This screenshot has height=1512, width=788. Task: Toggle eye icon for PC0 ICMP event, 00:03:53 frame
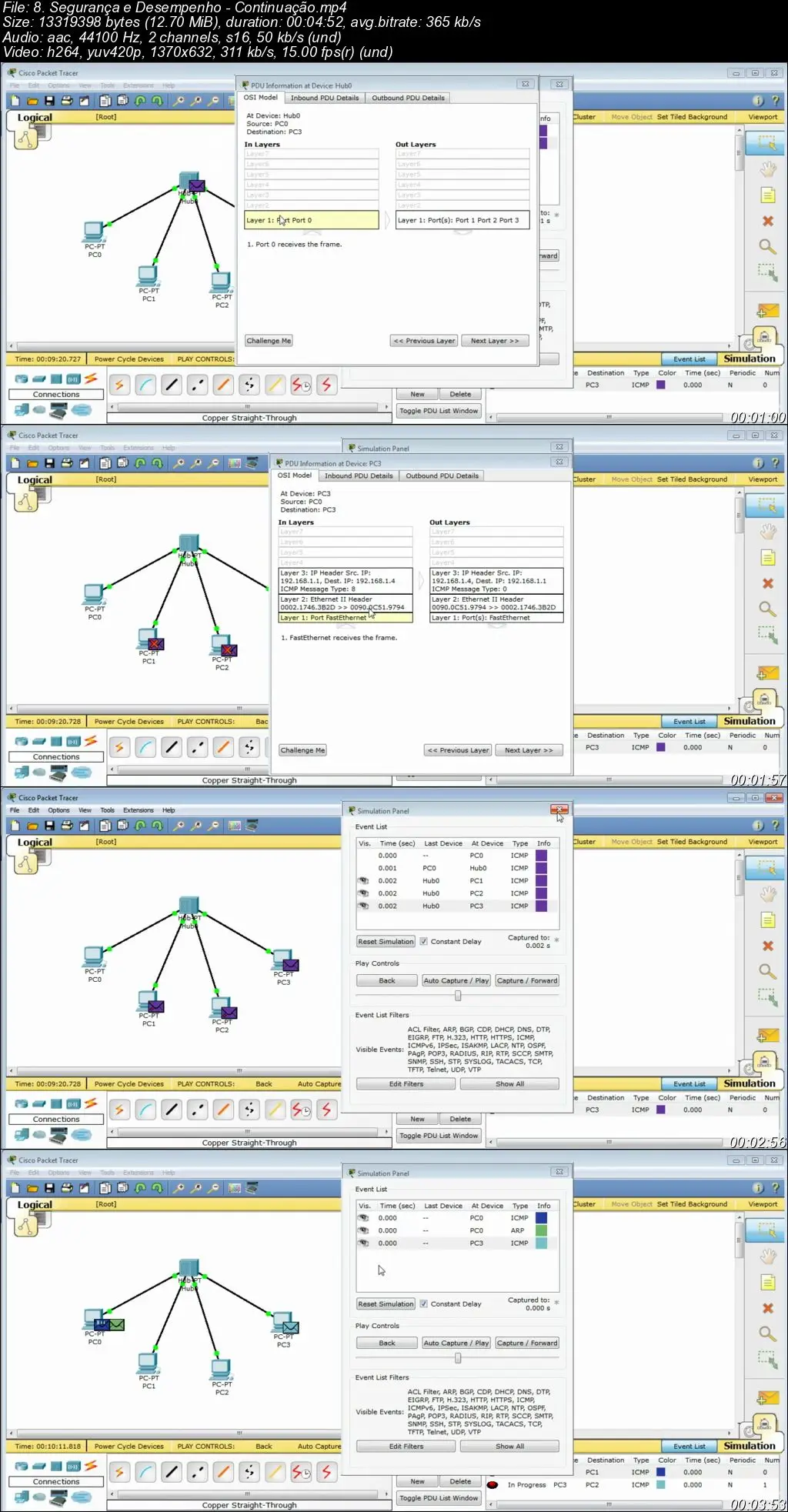point(363,1218)
